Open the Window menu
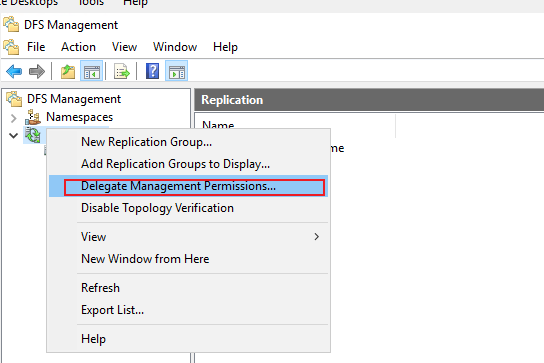The width and height of the screenshot is (544, 363). coord(175,47)
